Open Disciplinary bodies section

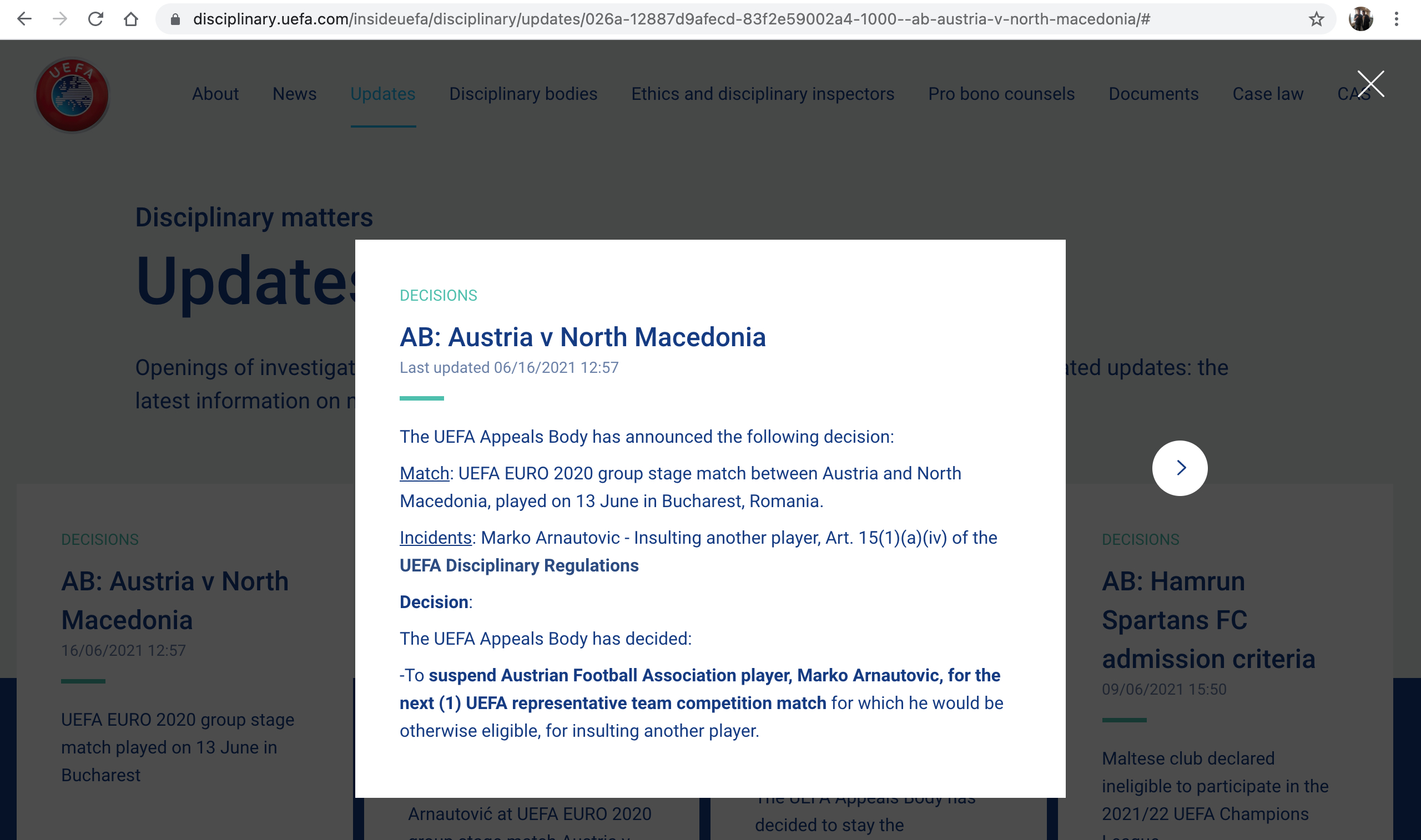coord(523,94)
